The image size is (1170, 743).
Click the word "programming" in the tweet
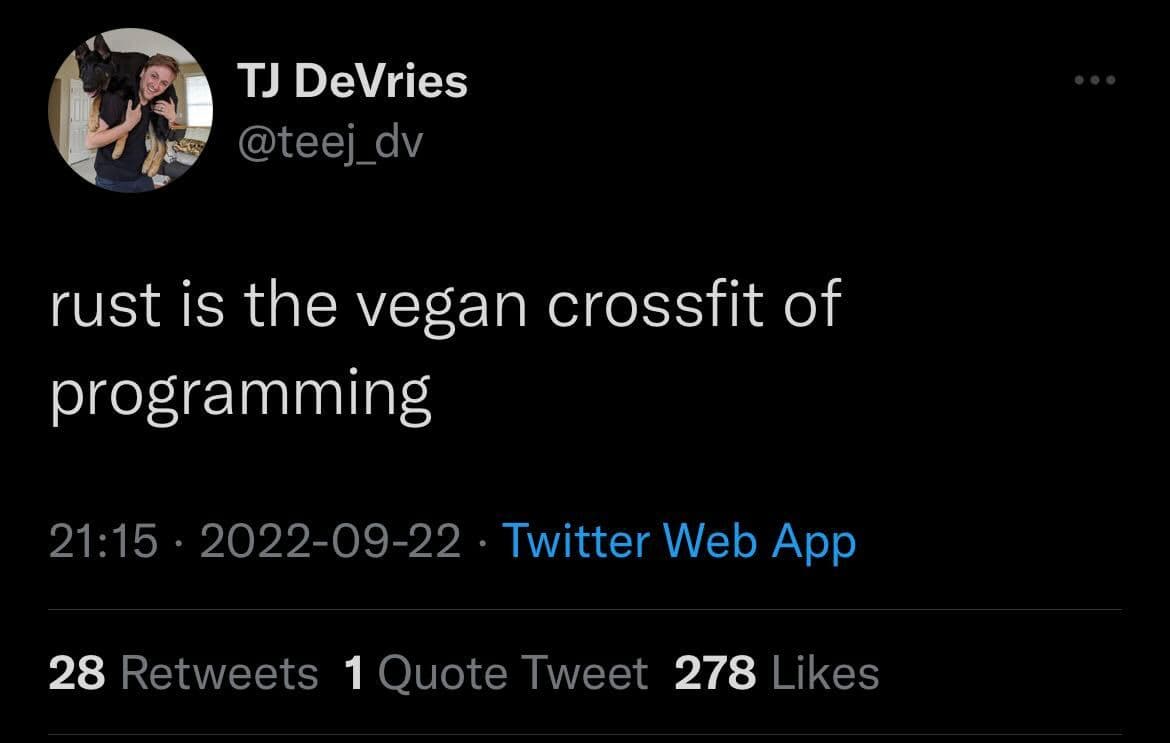(240, 394)
